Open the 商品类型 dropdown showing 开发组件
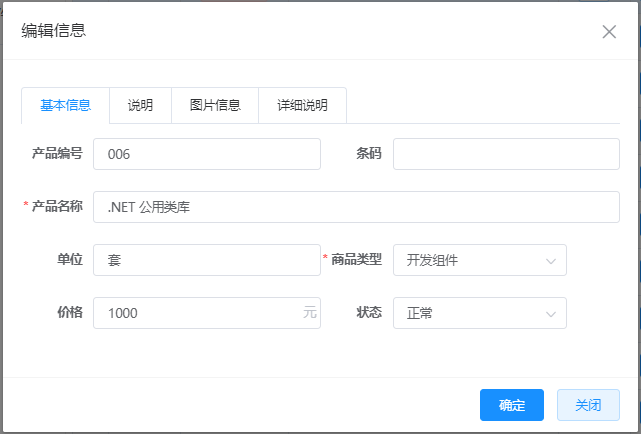The height and width of the screenshot is (434, 641). pyautogui.click(x=480, y=260)
